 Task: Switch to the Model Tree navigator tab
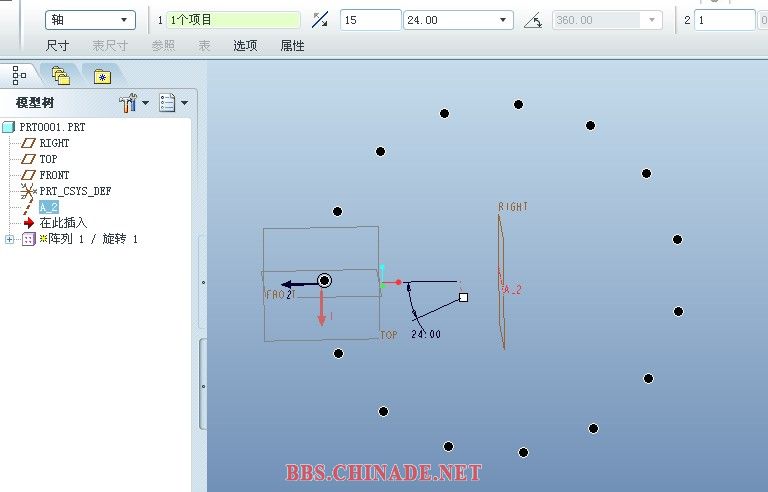[19, 74]
